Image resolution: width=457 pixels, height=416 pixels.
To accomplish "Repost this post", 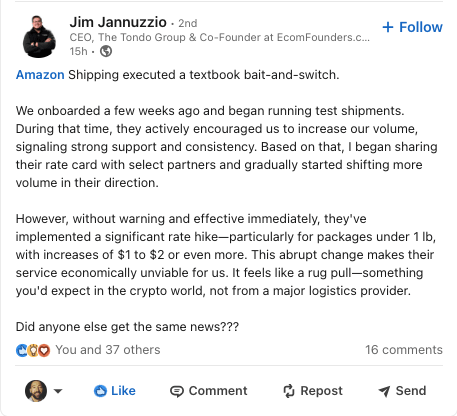I will pos(313,391).
